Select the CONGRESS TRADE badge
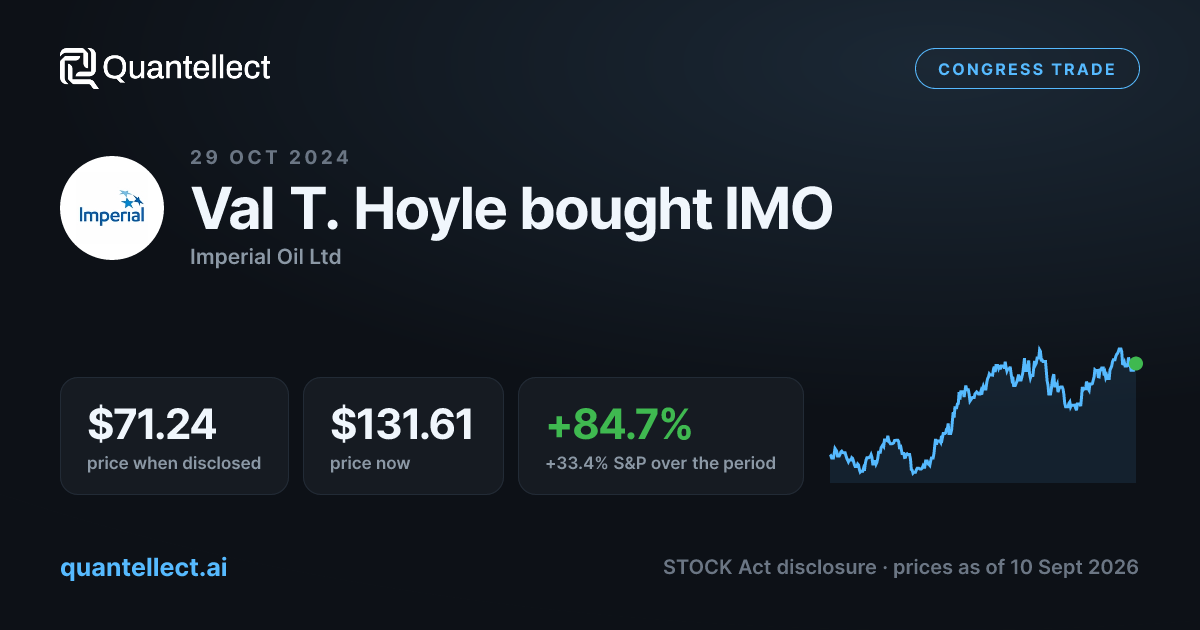Screen dimensions: 1200x630 [1027, 69]
